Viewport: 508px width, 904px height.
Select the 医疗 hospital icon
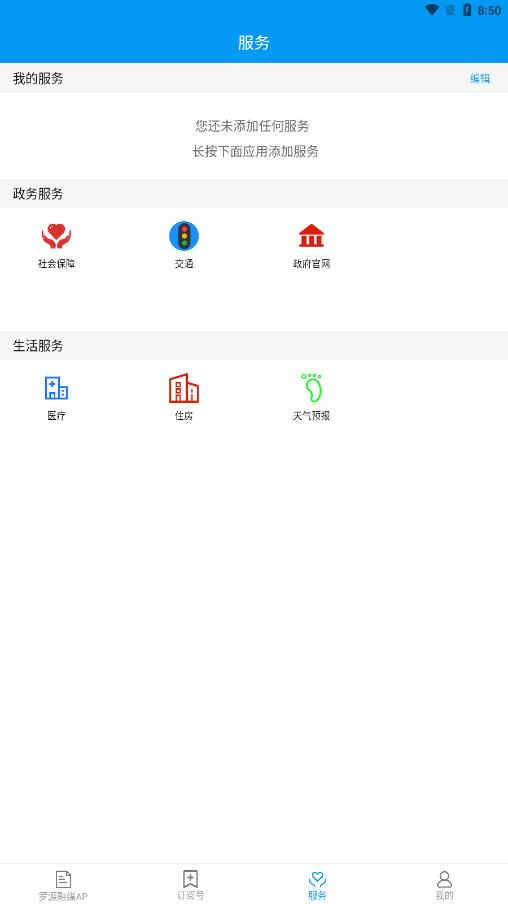coord(56,388)
